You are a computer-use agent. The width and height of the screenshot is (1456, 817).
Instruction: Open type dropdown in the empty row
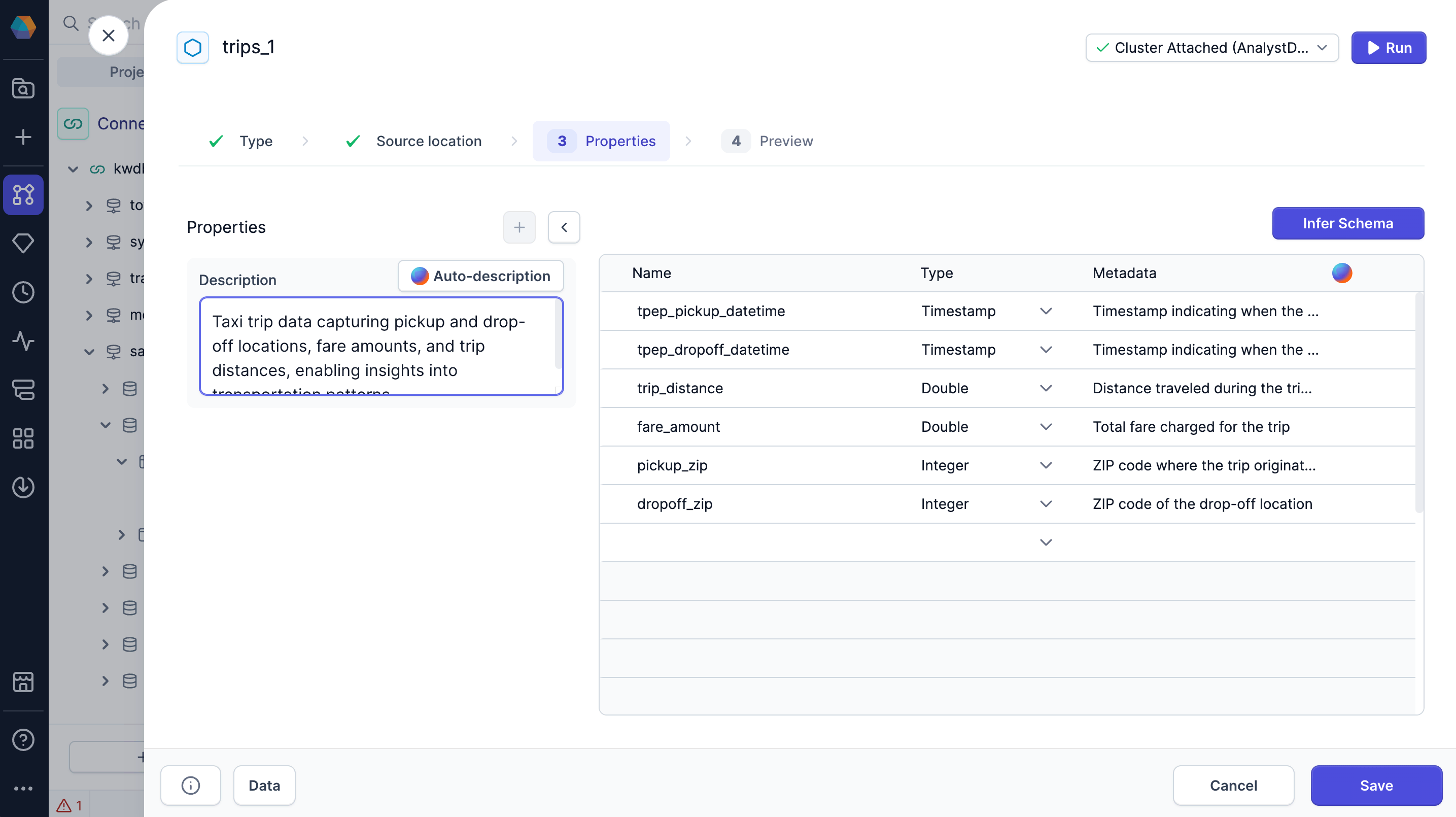point(1046,542)
